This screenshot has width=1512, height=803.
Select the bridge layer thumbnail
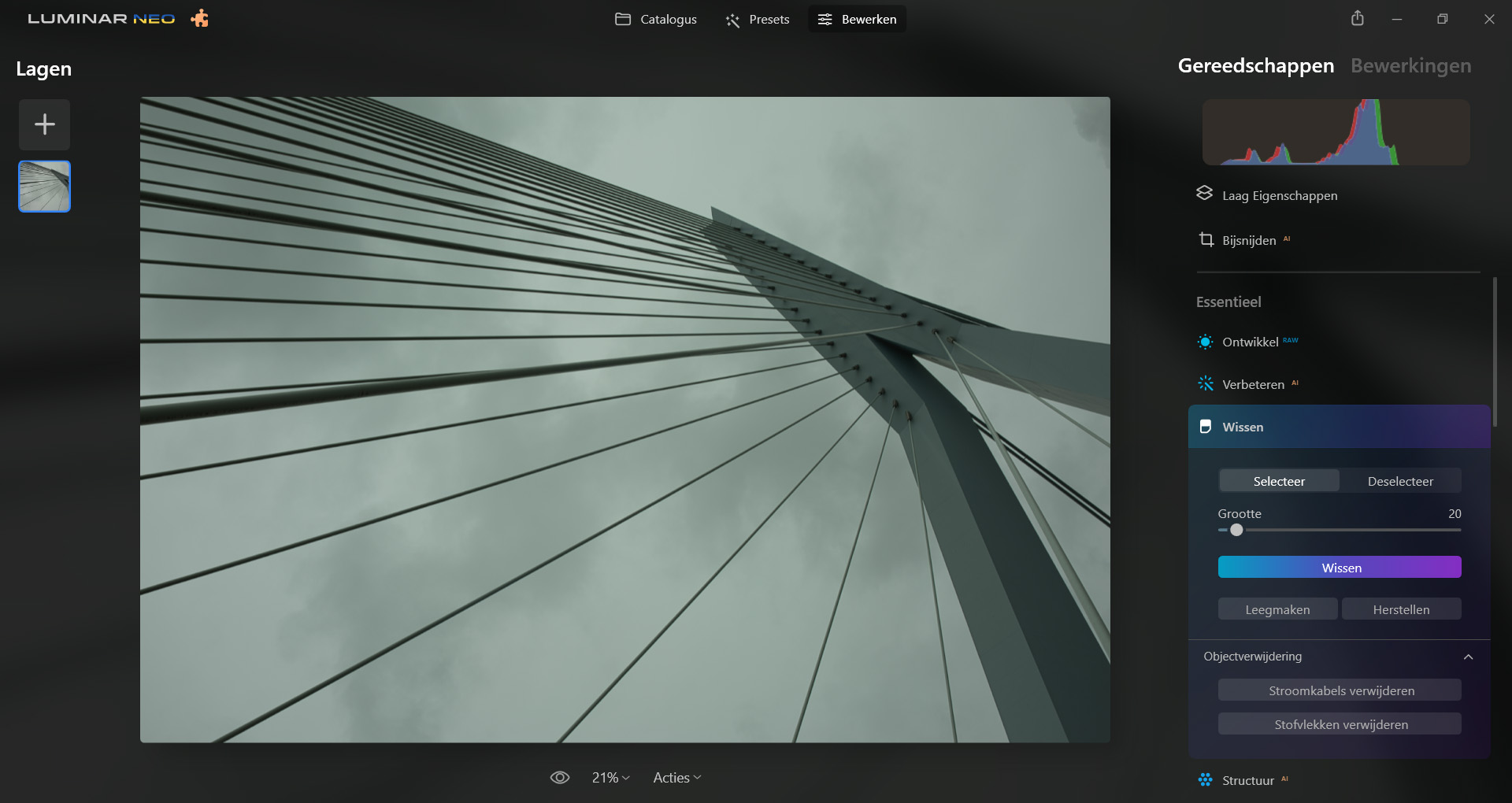(45, 187)
